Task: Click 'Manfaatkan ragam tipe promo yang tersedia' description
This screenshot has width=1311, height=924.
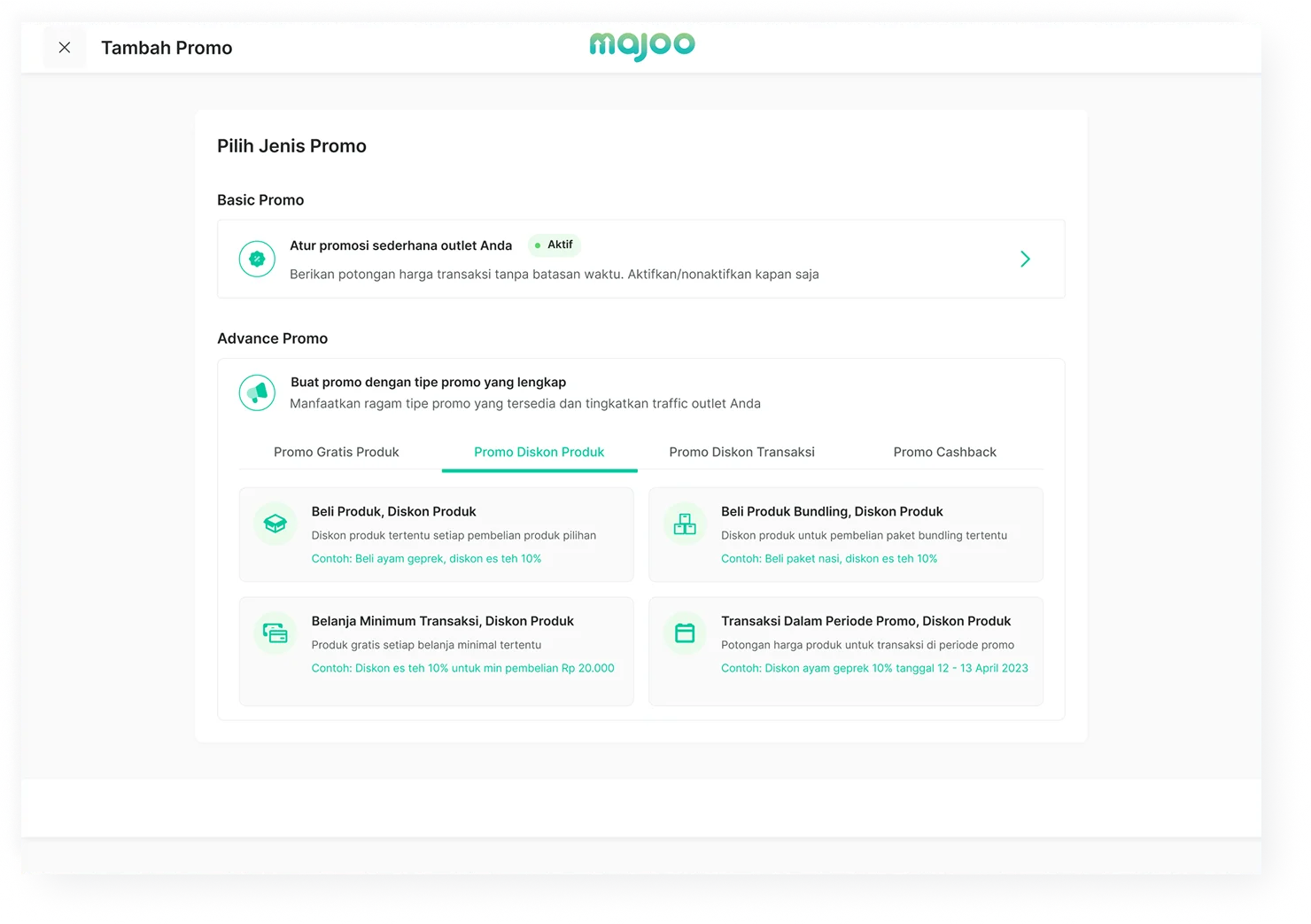Action: click(525, 403)
